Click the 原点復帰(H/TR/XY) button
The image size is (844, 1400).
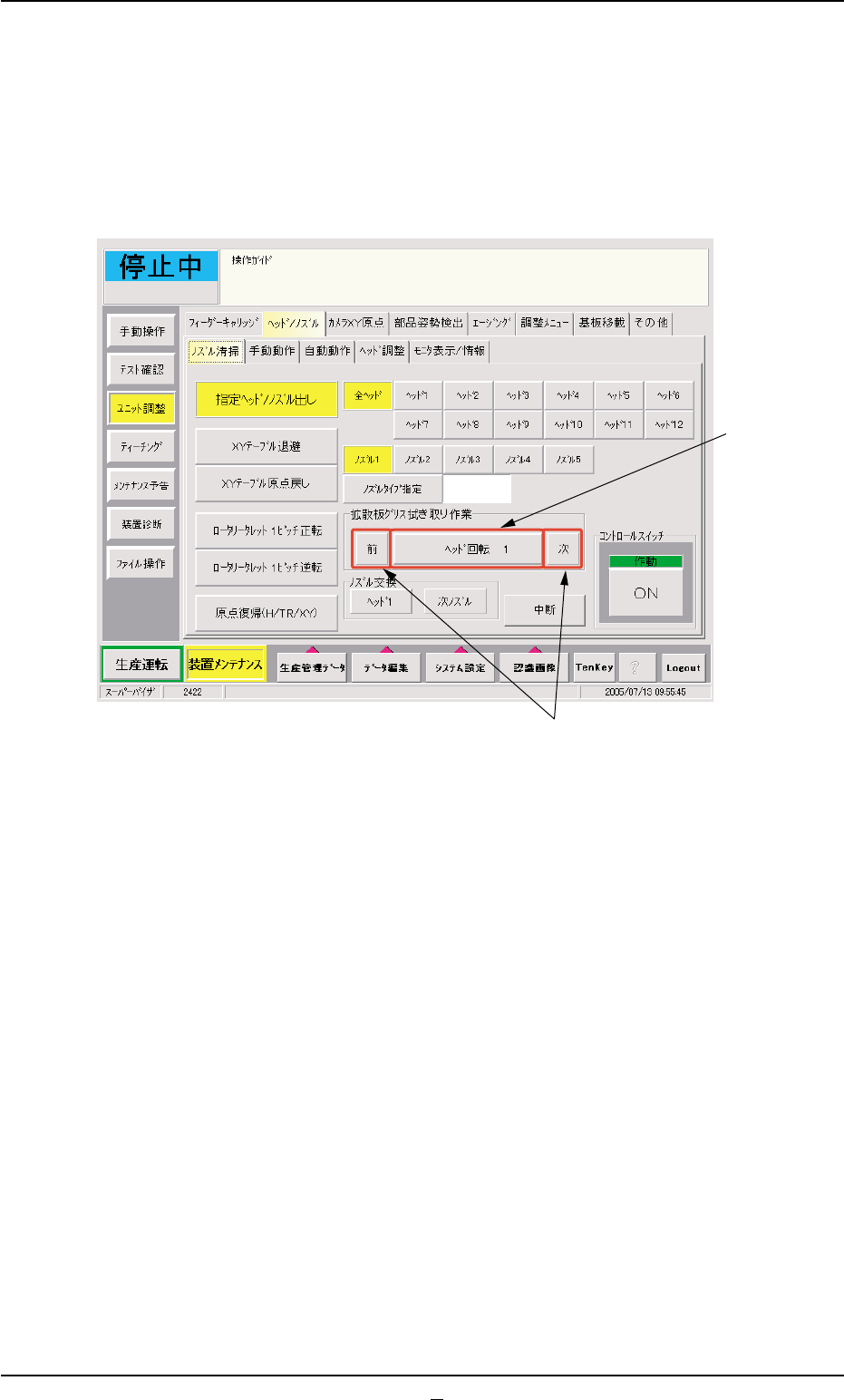pos(267,614)
